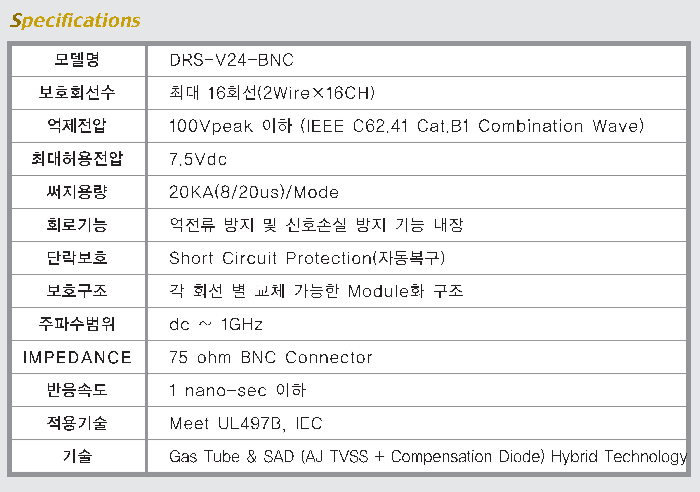Click the Specifications heading
The height and width of the screenshot is (492, 700).
75,20
